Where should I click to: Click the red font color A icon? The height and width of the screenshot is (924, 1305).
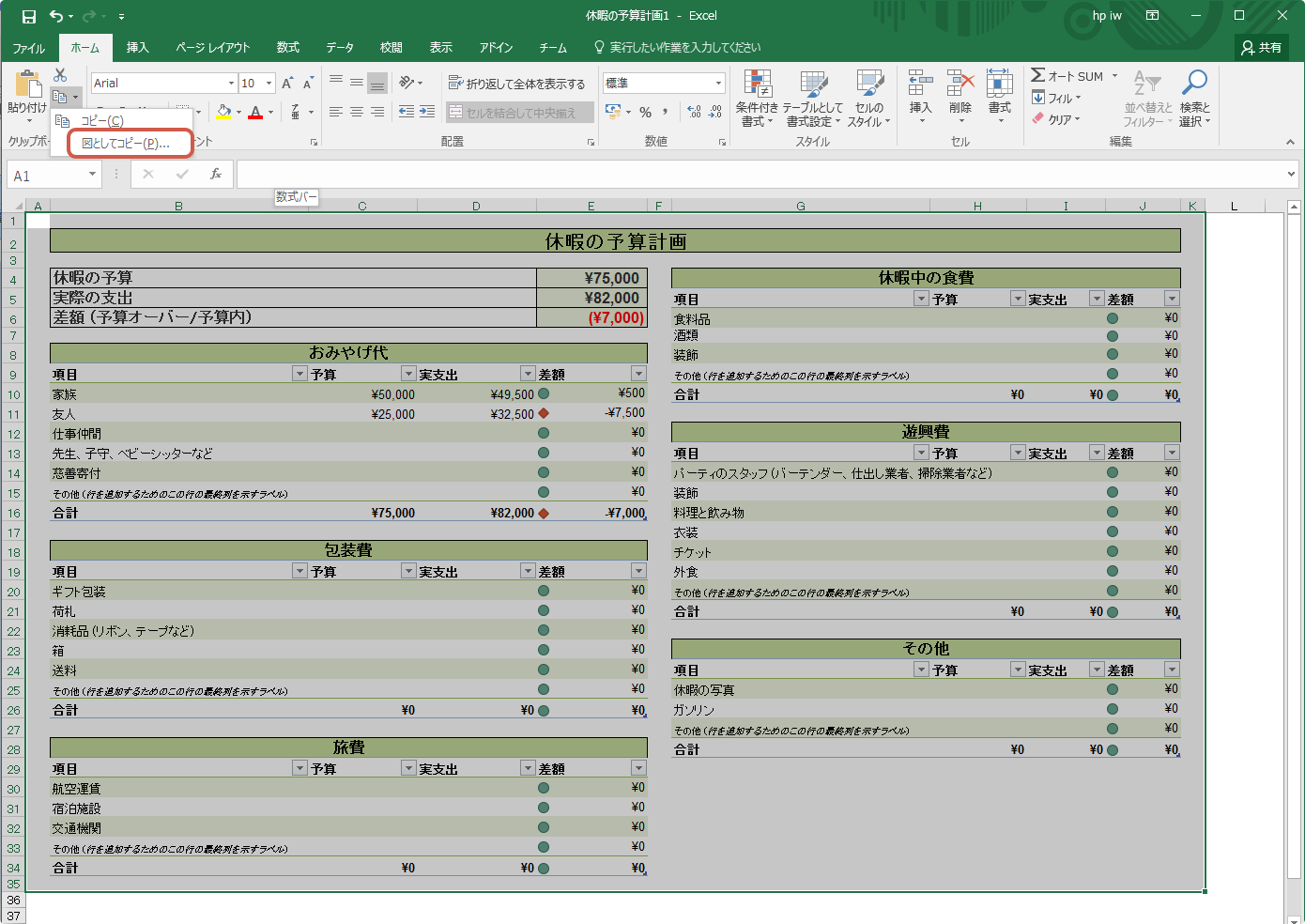[x=255, y=112]
